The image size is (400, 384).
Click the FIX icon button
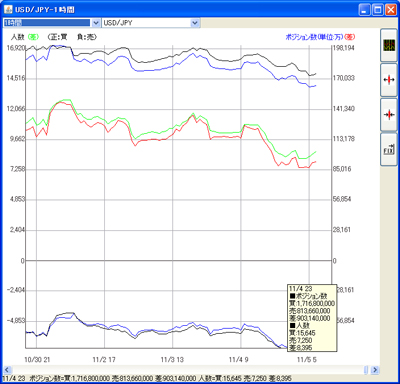click(389, 150)
